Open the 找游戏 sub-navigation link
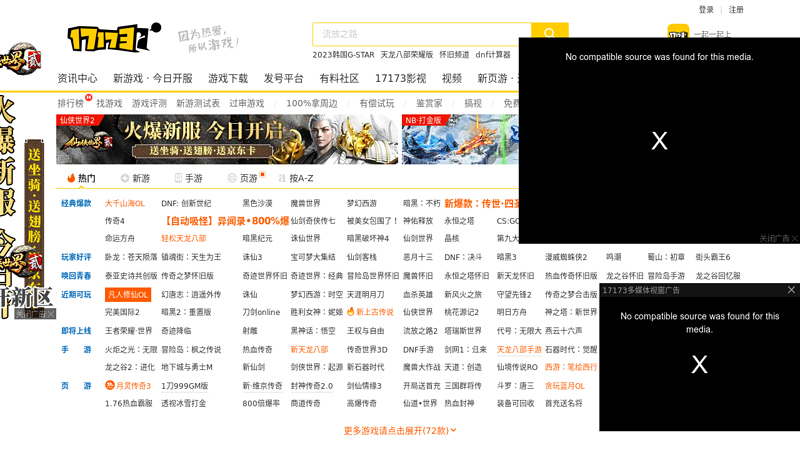This screenshot has width=800, height=450. [109, 103]
